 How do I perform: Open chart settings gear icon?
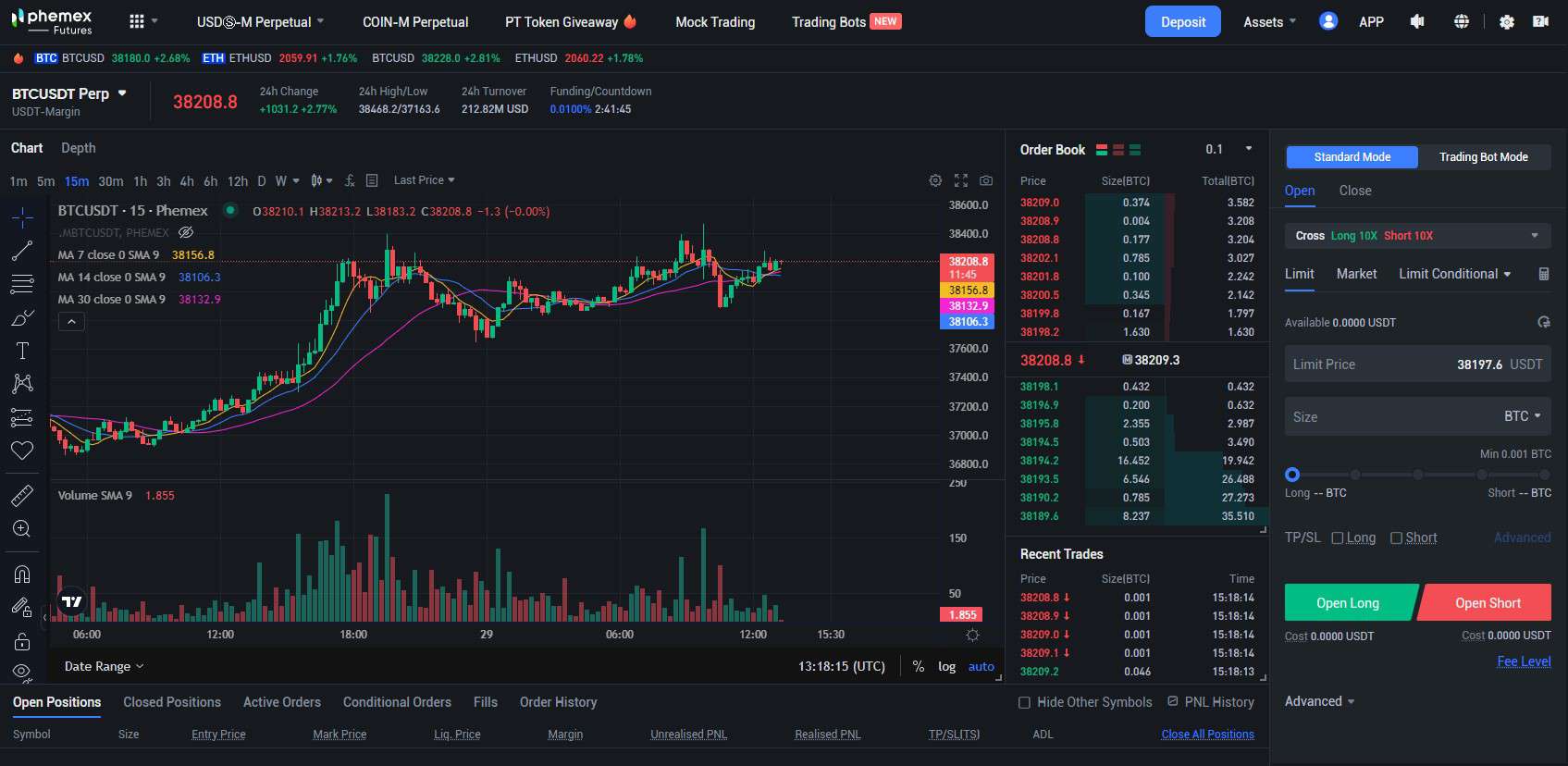pos(935,180)
